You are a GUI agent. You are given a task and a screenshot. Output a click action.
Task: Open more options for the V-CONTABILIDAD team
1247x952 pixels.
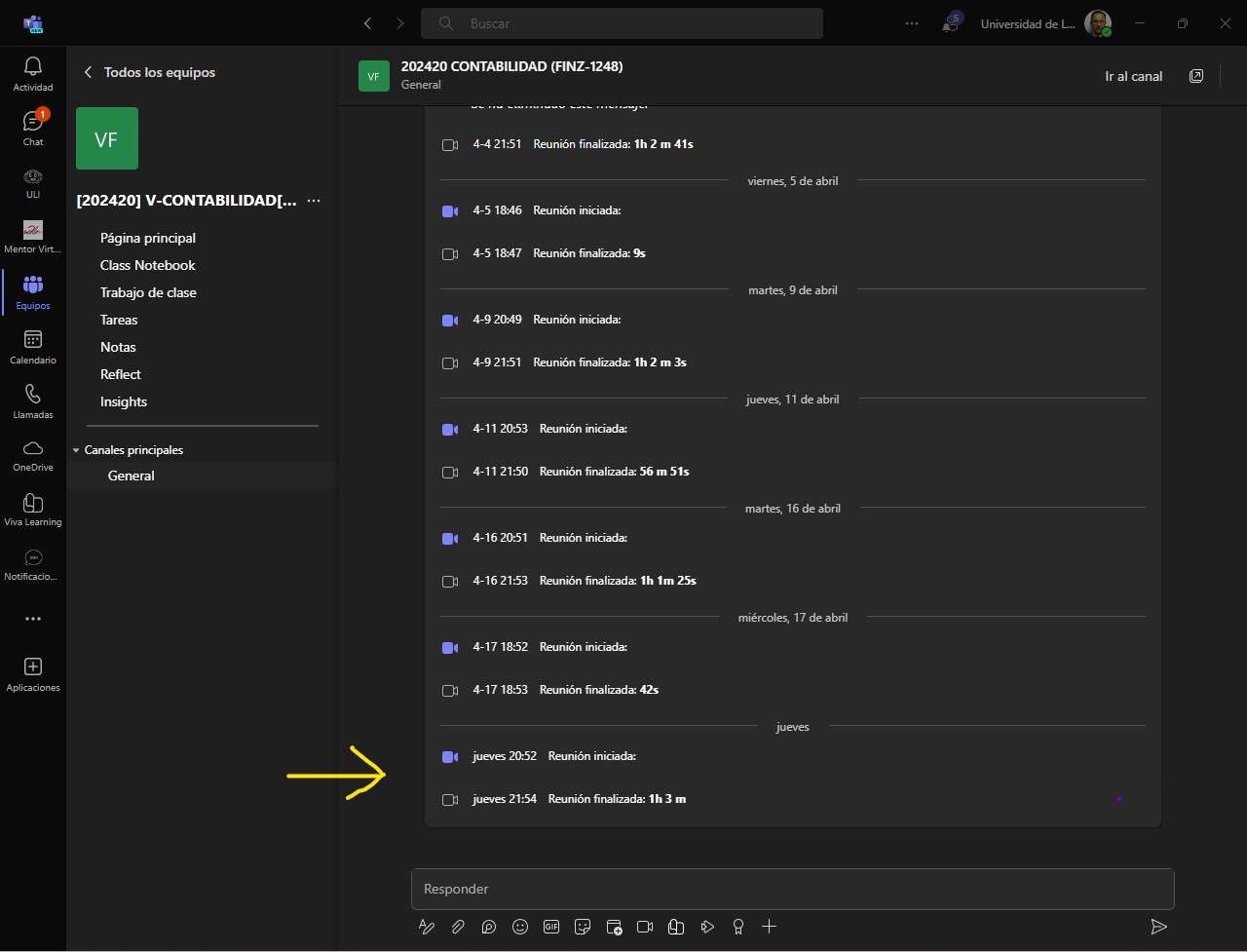(x=314, y=201)
